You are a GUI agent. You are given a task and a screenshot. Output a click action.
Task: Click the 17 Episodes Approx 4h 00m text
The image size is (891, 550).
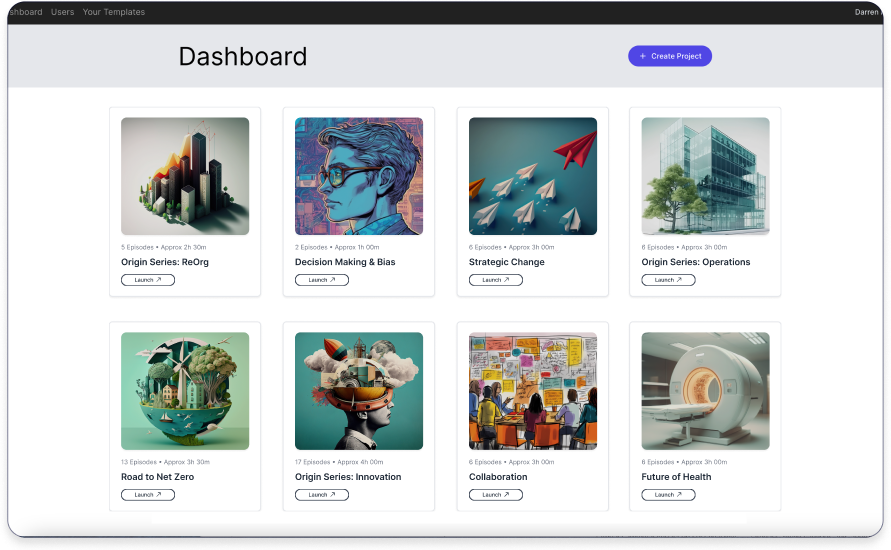click(339, 462)
